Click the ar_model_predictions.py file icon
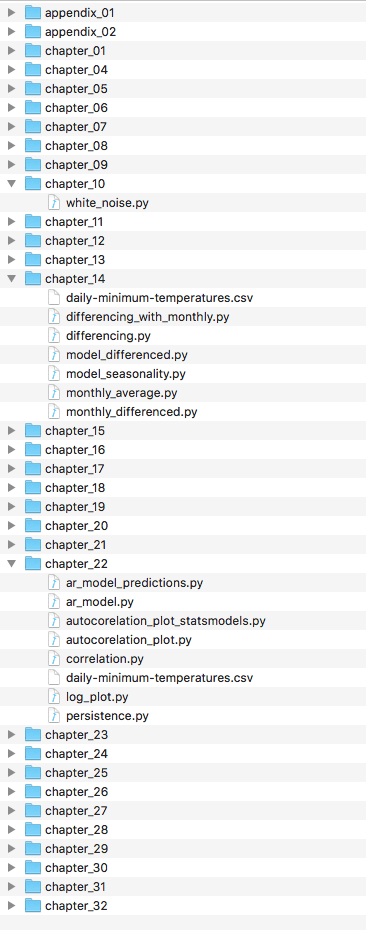 tap(54, 582)
